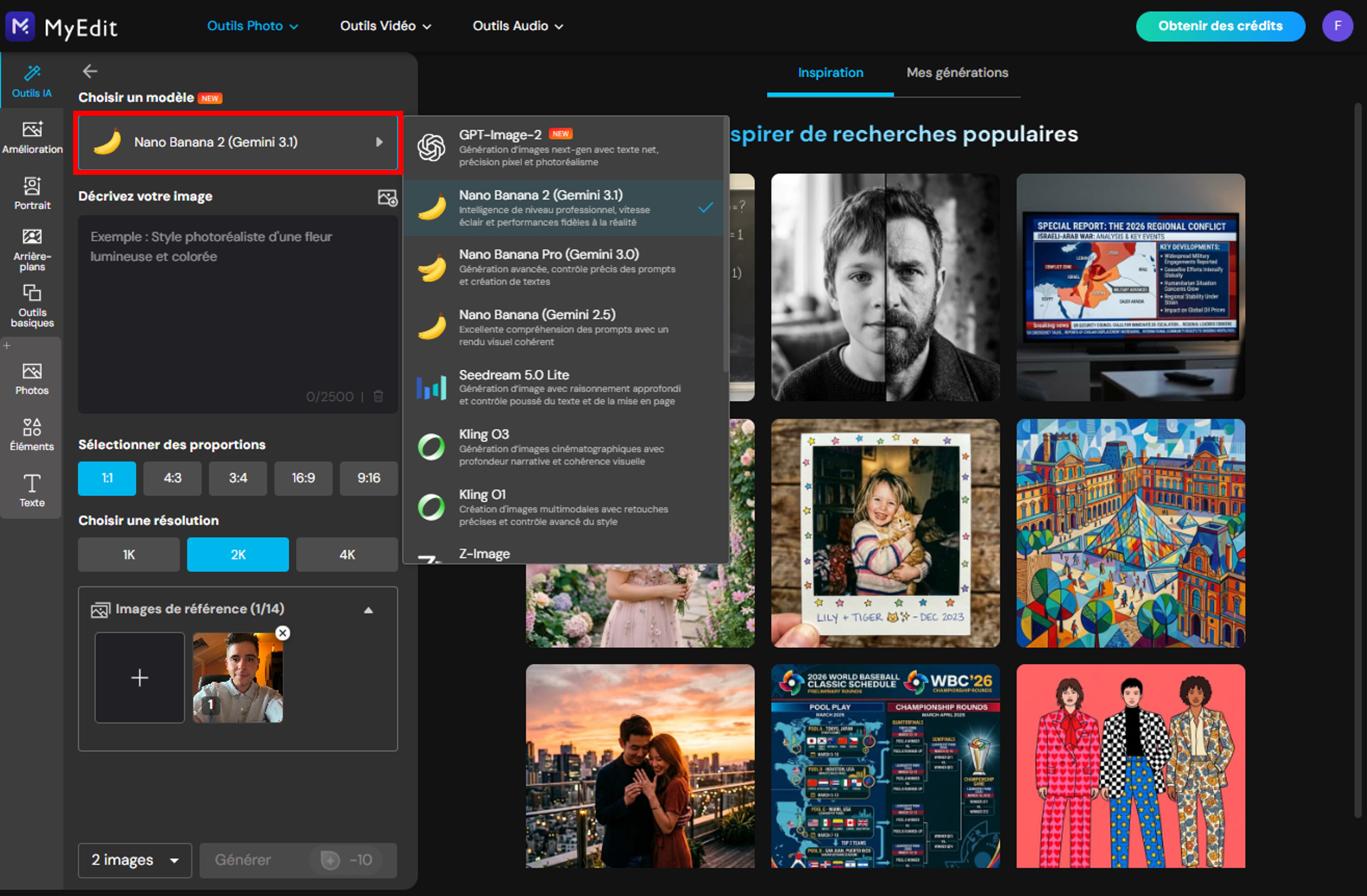1367x896 pixels.
Task: Open the three patterned suits fashion image
Action: (1130, 766)
